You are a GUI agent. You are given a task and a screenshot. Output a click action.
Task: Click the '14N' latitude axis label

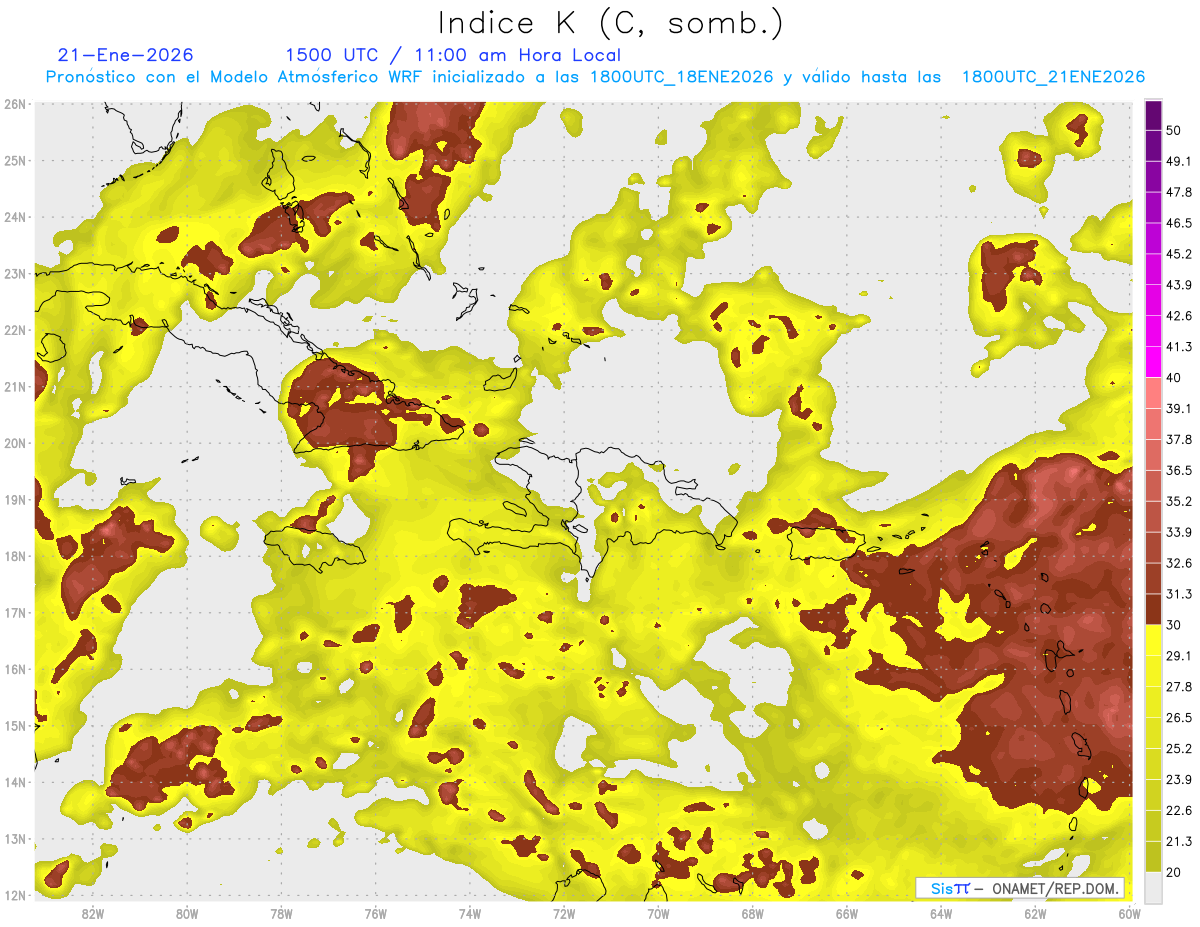15,782
